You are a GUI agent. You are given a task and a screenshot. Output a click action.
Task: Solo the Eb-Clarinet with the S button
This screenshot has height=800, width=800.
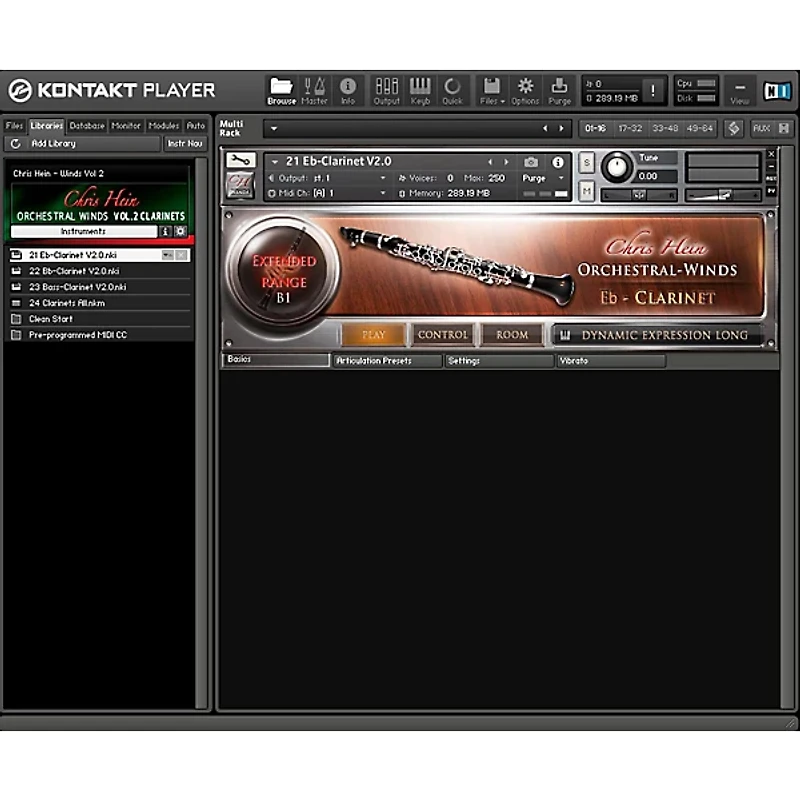point(587,163)
